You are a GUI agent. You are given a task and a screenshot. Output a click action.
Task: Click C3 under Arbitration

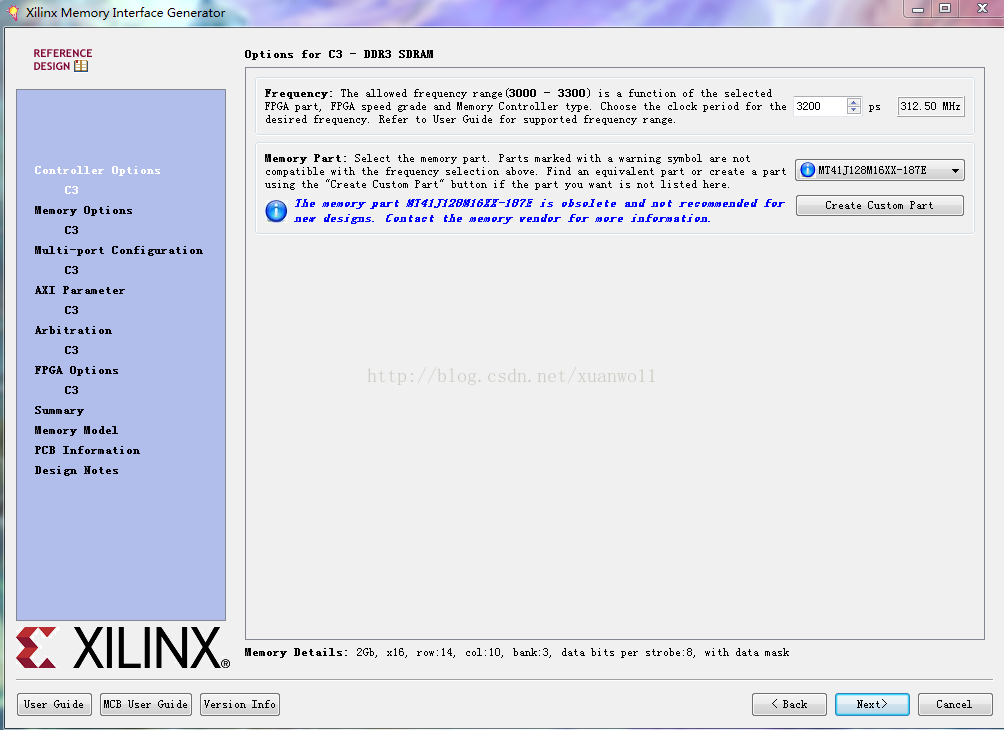click(71, 350)
